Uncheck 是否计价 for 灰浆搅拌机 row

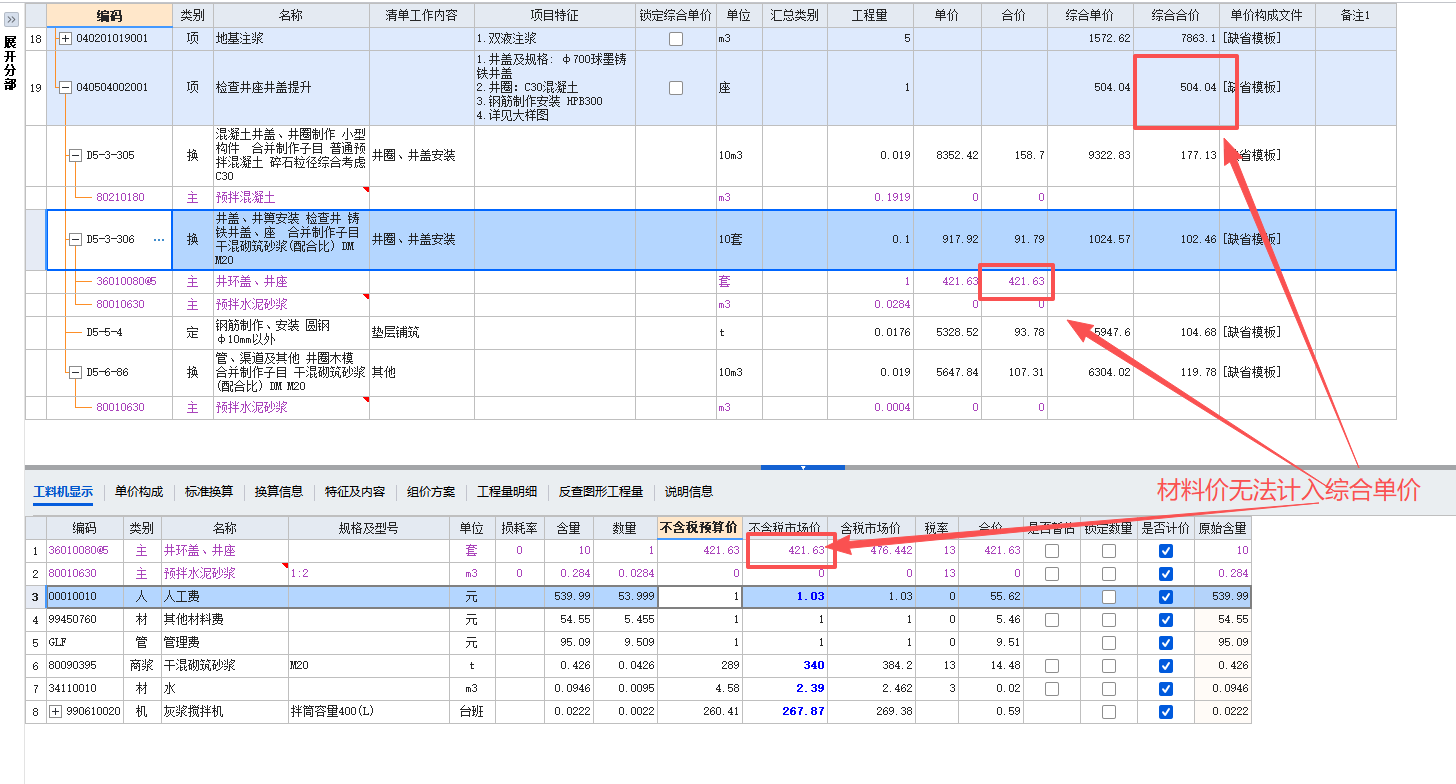tap(1165, 712)
